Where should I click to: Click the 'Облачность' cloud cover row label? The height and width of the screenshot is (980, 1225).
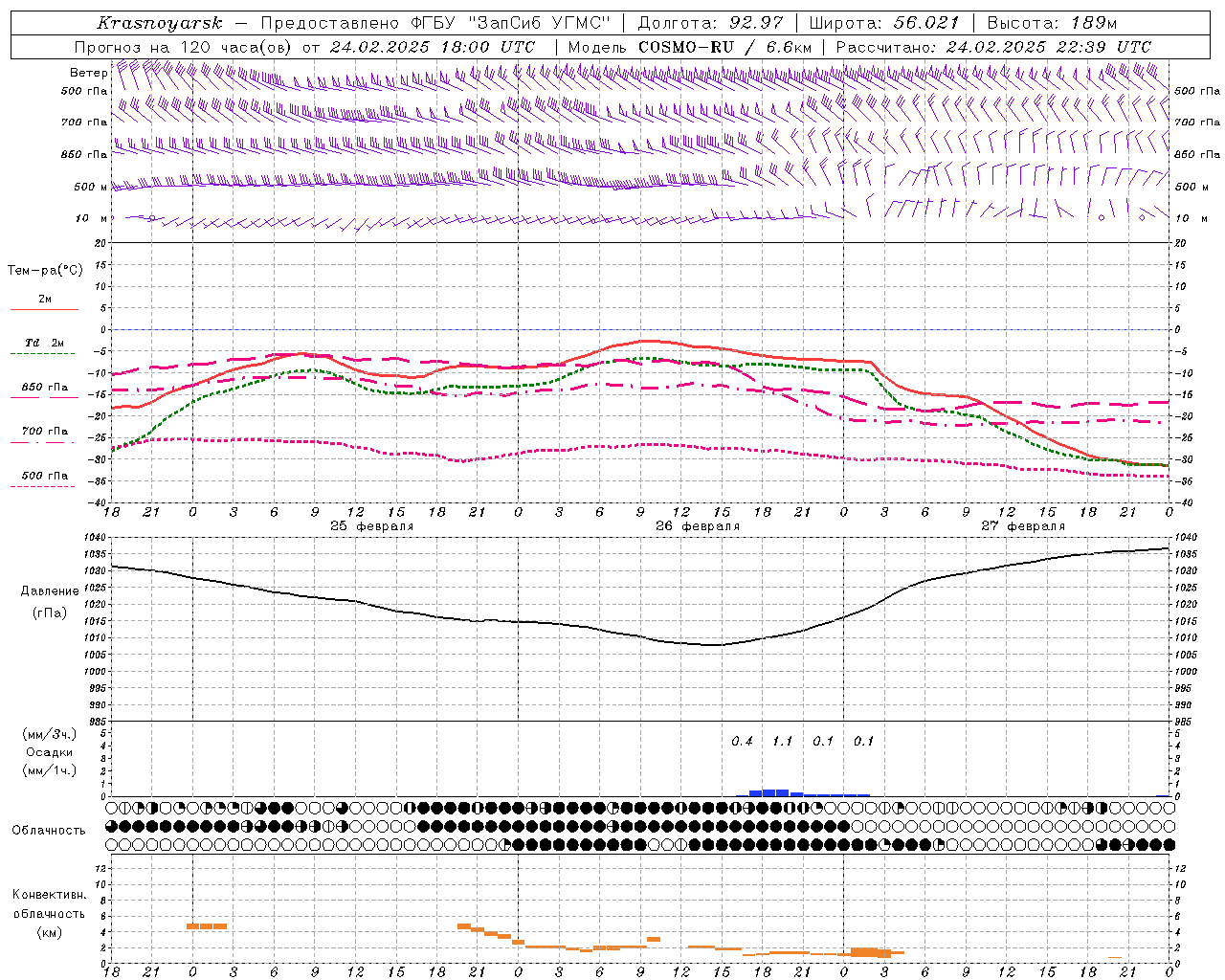click(x=49, y=830)
